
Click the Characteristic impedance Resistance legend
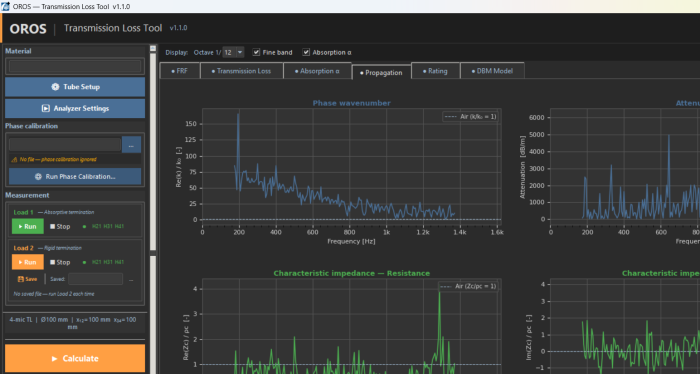[x=468, y=286]
